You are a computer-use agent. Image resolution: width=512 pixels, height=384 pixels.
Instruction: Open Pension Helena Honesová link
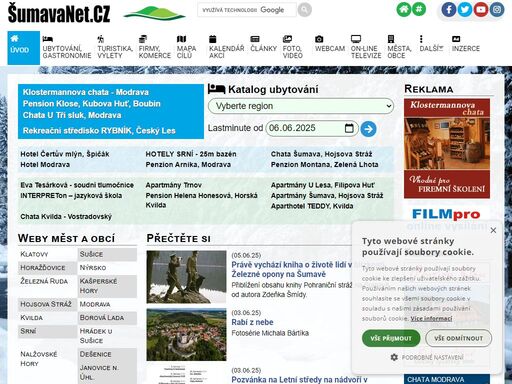point(201,200)
